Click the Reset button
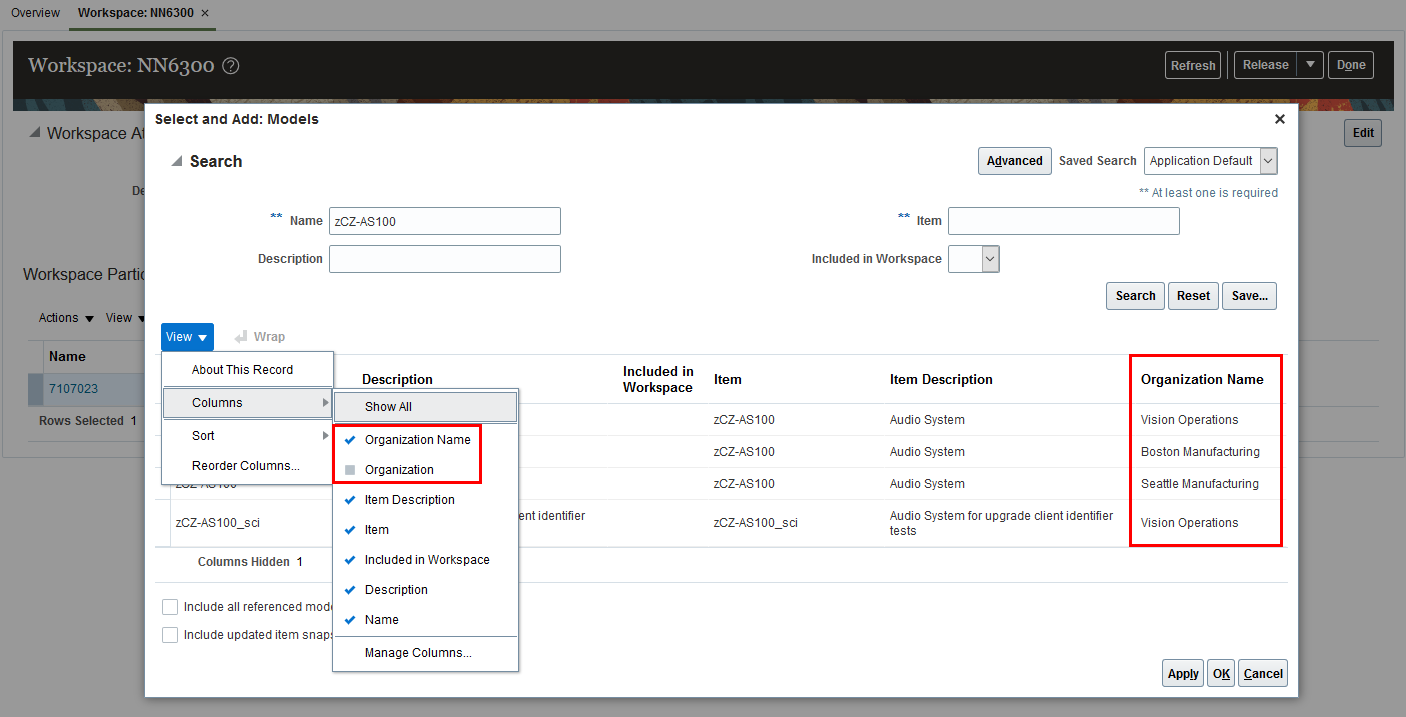The height and width of the screenshot is (717, 1406). (x=1193, y=296)
